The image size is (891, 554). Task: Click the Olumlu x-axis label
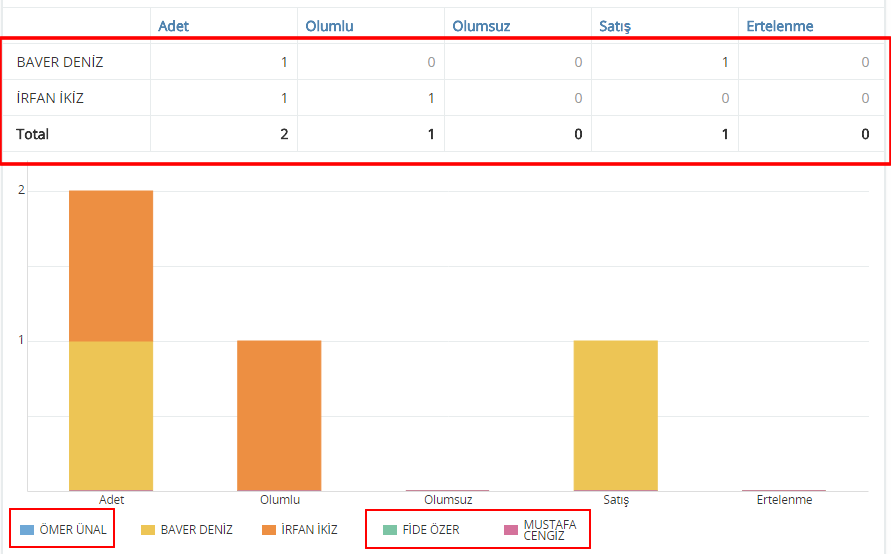point(280,499)
